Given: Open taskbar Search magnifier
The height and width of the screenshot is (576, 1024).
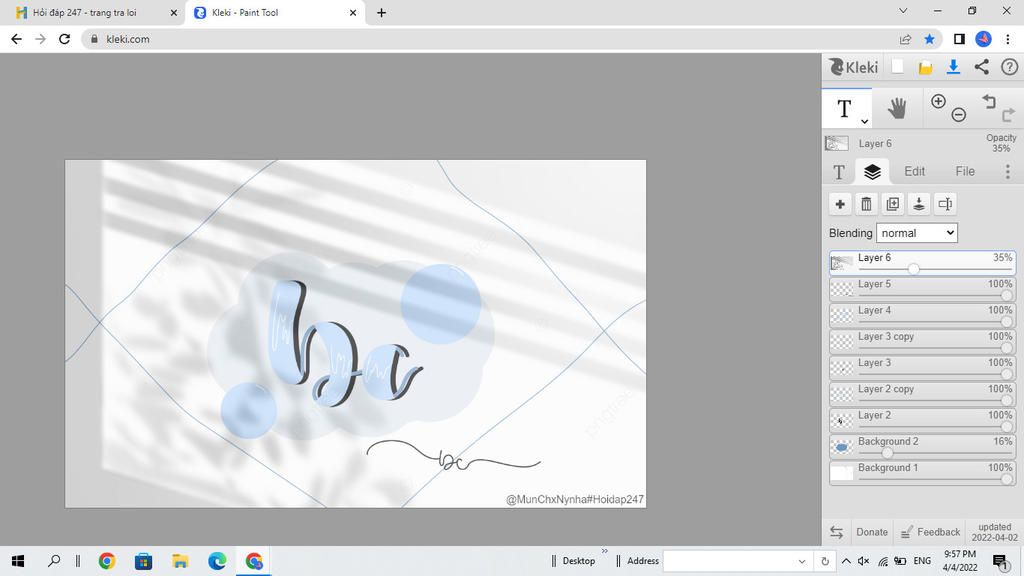Looking at the screenshot, I should [54, 561].
